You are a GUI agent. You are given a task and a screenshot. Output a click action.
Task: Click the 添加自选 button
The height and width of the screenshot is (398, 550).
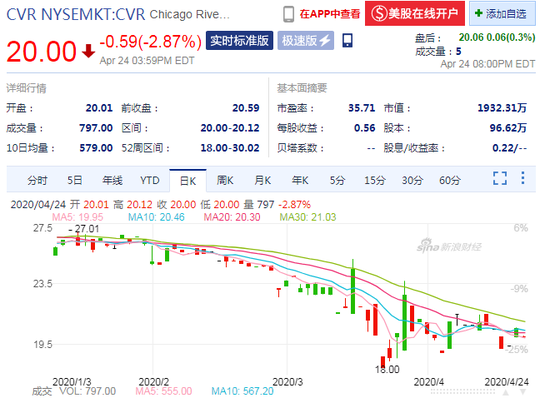[x=502, y=14]
